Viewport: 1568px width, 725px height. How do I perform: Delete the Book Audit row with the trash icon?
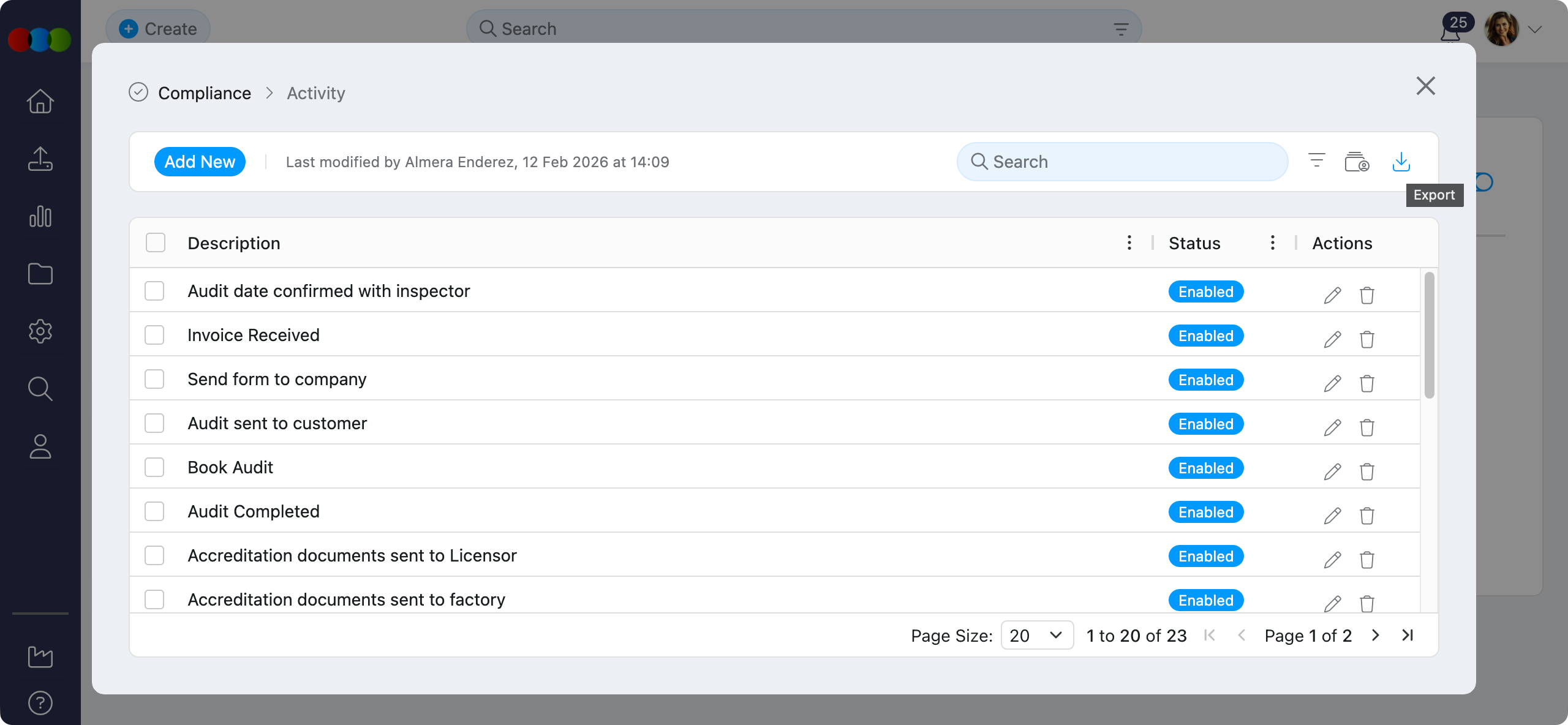(x=1366, y=471)
